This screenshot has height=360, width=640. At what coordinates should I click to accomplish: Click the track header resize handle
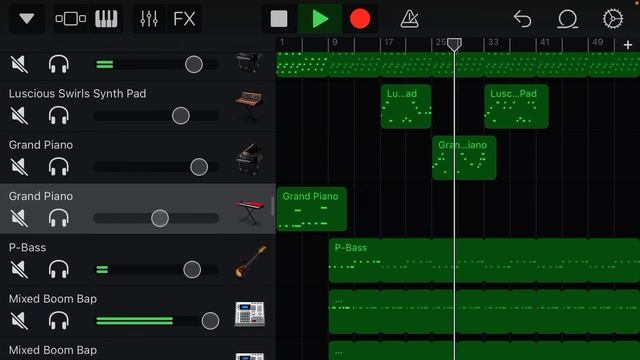tap(272, 206)
